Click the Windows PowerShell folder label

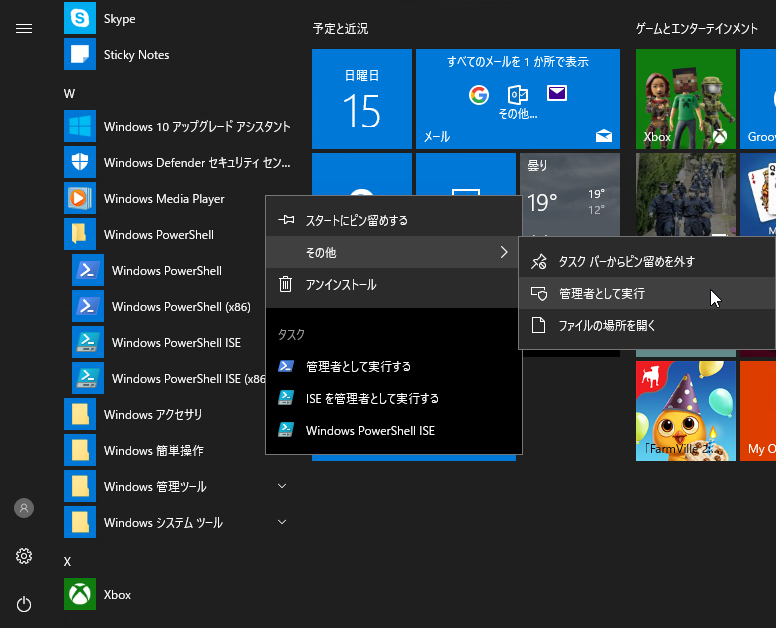pos(159,235)
